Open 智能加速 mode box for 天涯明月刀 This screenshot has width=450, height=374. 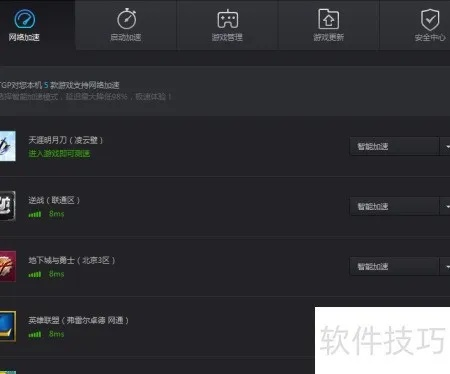(394, 146)
